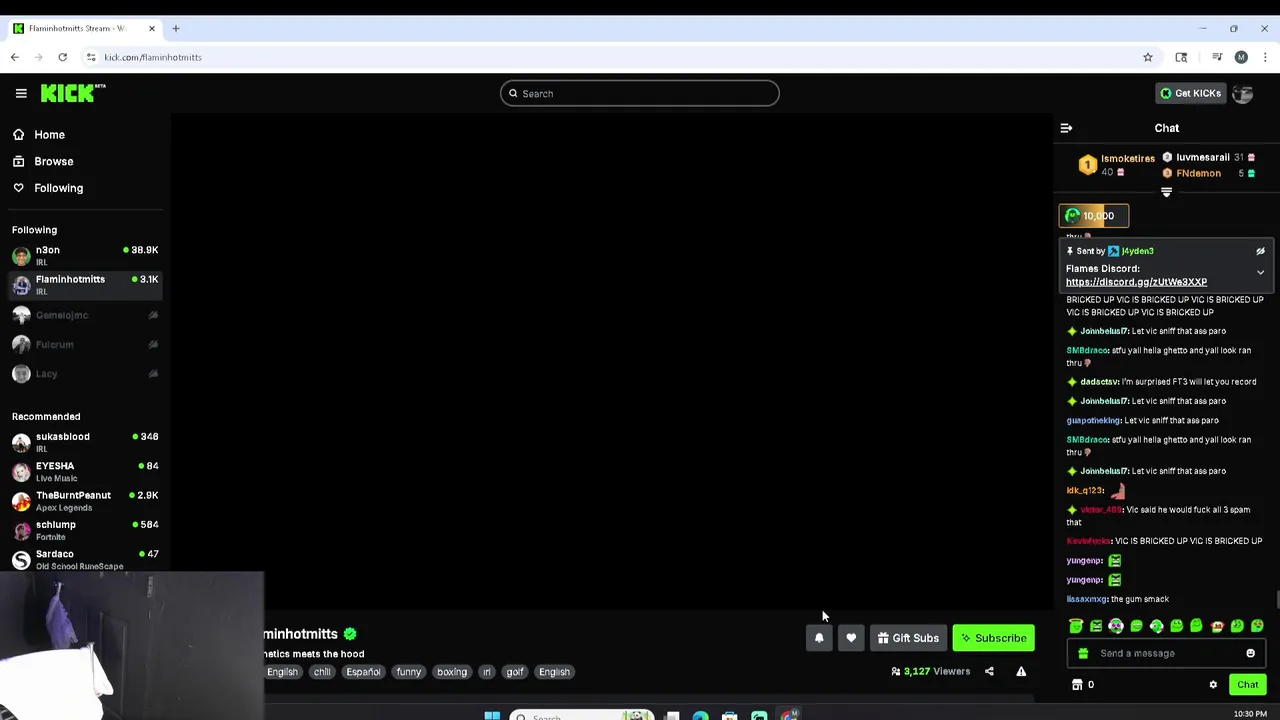Open recommended channel Sardaco
Viewport: 1280px width, 720px height.
(86, 559)
